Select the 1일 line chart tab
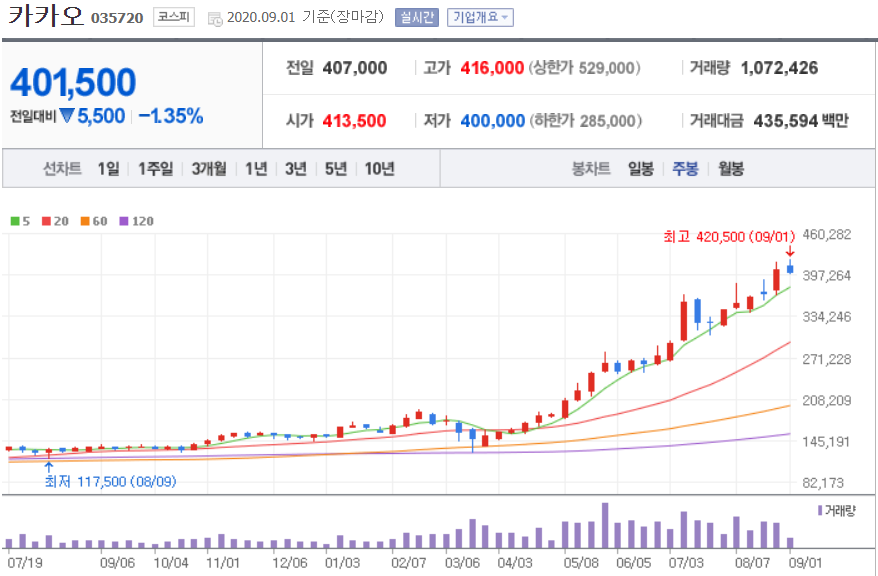The height and width of the screenshot is (576, 878). coord(109,168)
